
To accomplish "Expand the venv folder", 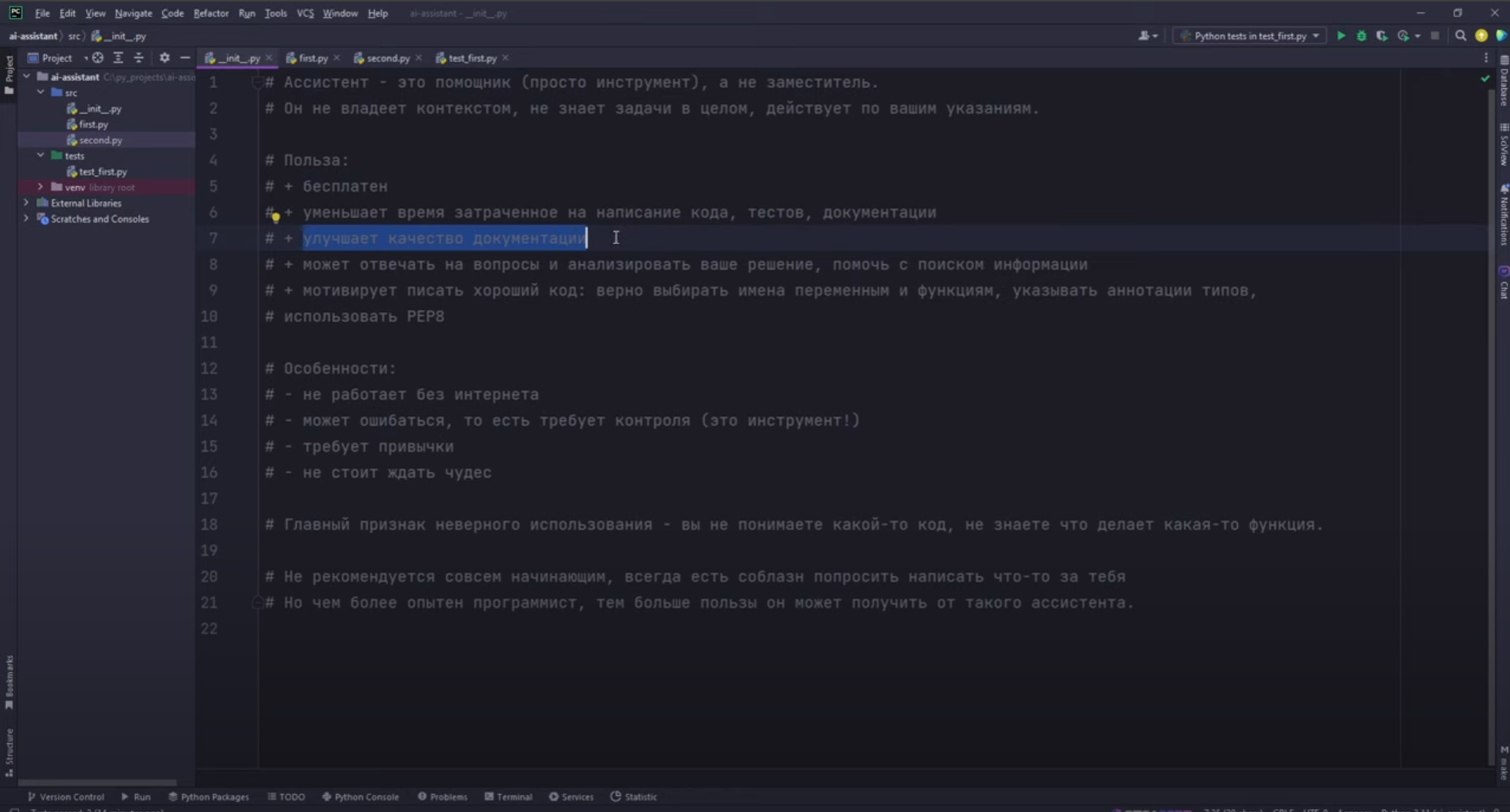I will point(41,187).
